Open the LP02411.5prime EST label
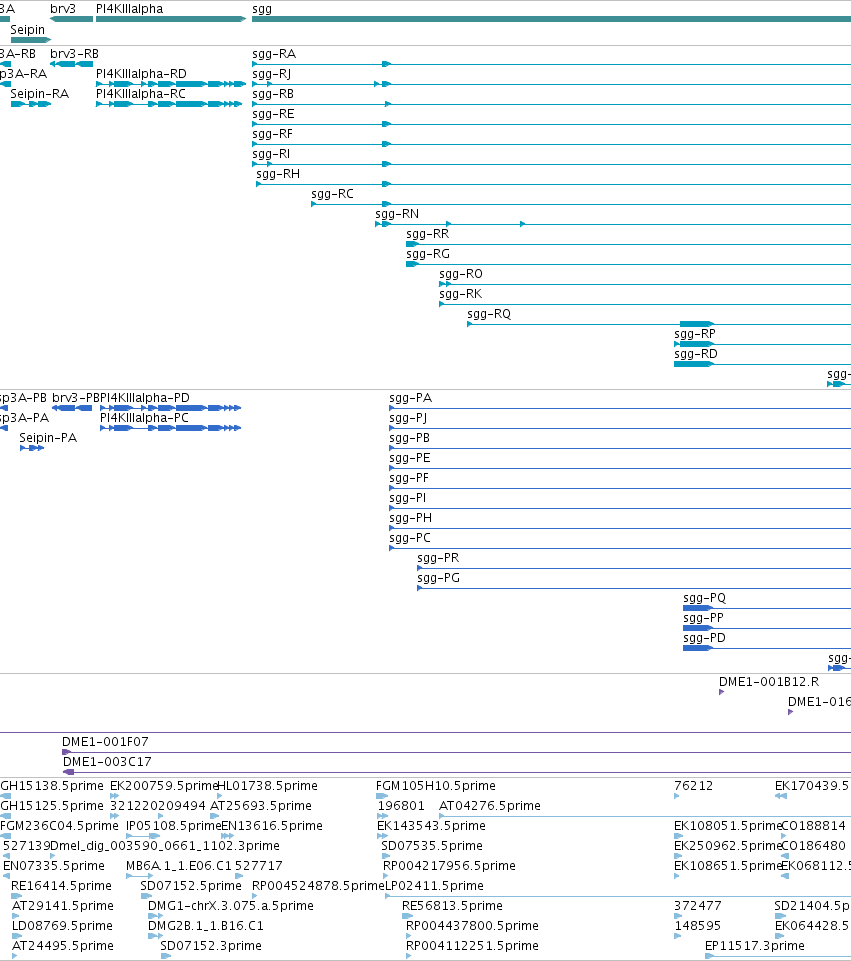851x961 pixels. click(434, 886)
